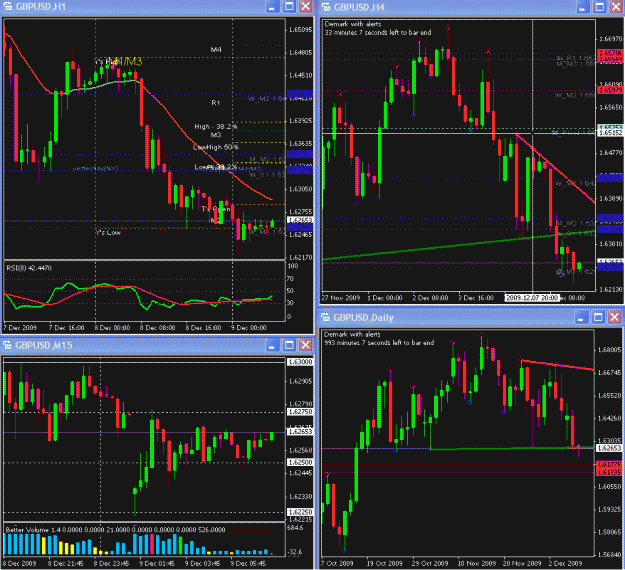Click the GBPUSD,H1 window chart icon

[7, 7]
